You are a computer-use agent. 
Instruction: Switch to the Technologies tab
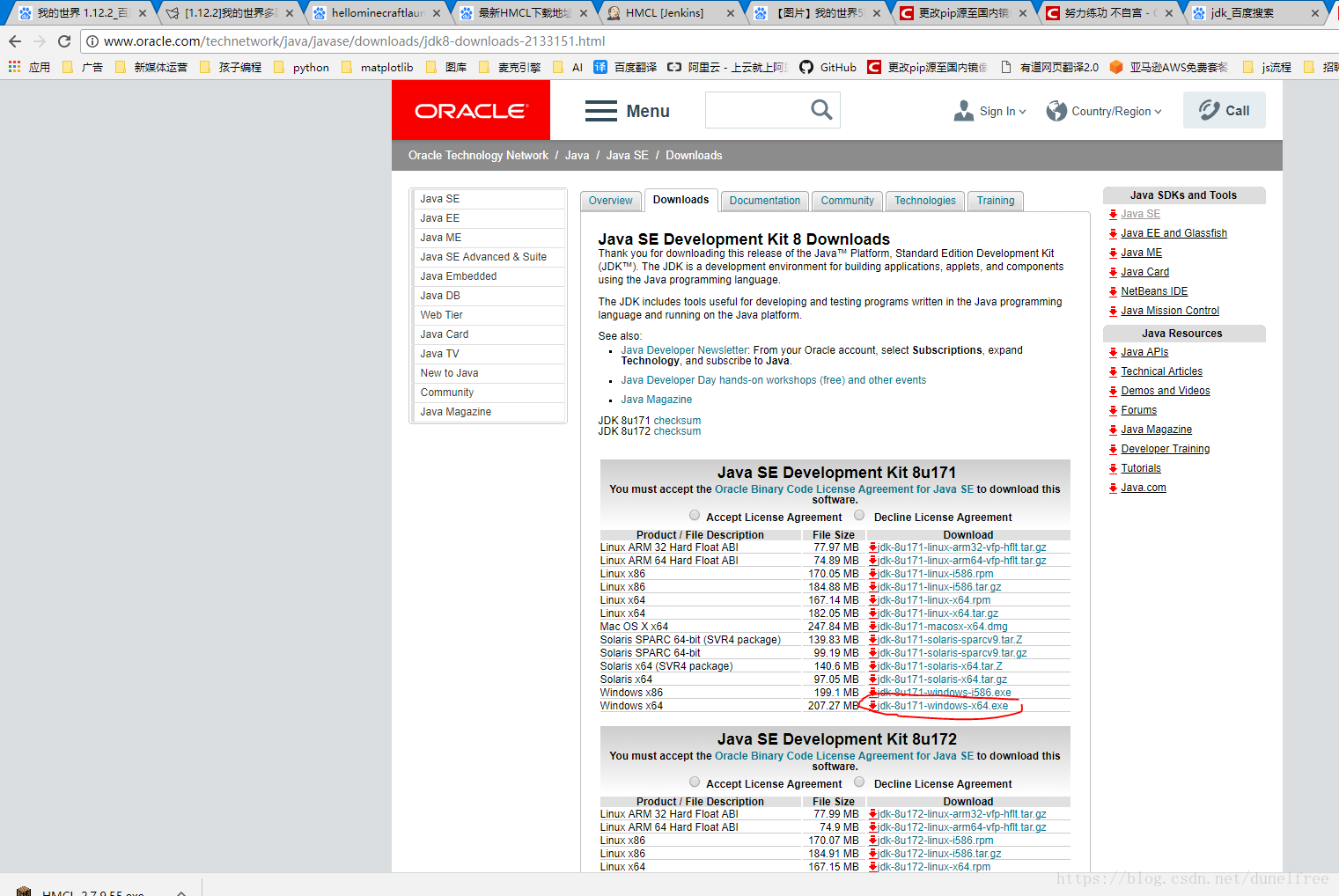[x=924, y=201]
